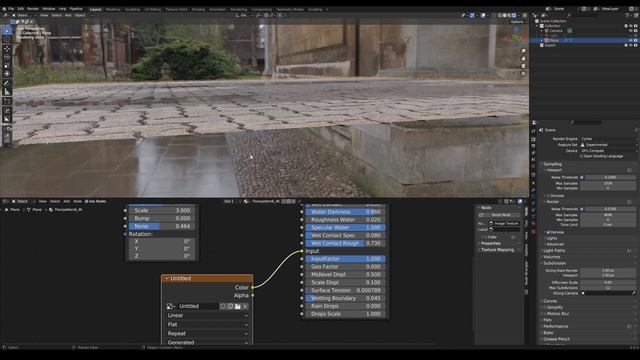This screenshot has width=640, height=360.
Task: Hide Collection using eye icon in outliner
Action: [x=631, y=26]
